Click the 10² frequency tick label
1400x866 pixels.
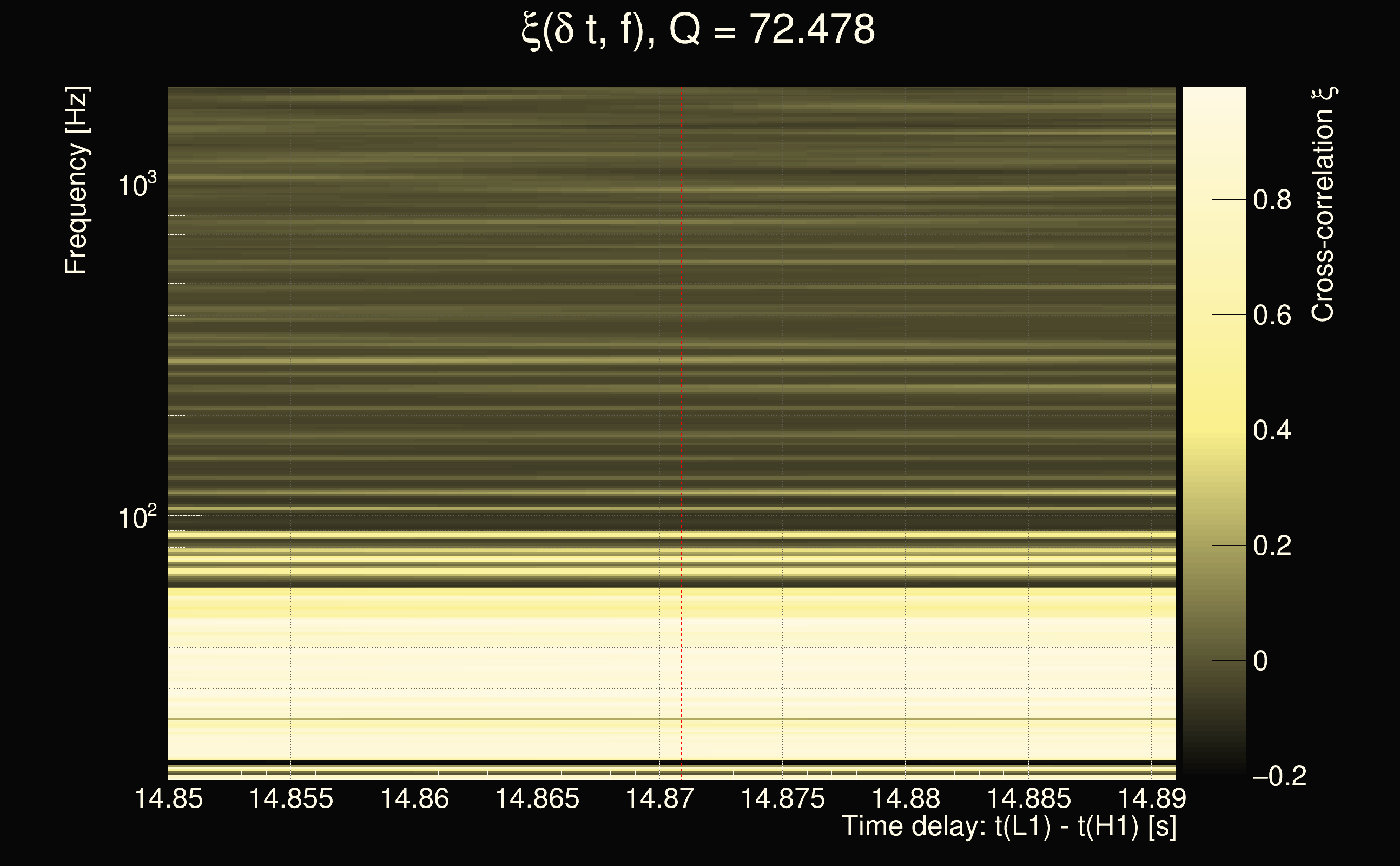click(x=137, y=517)
